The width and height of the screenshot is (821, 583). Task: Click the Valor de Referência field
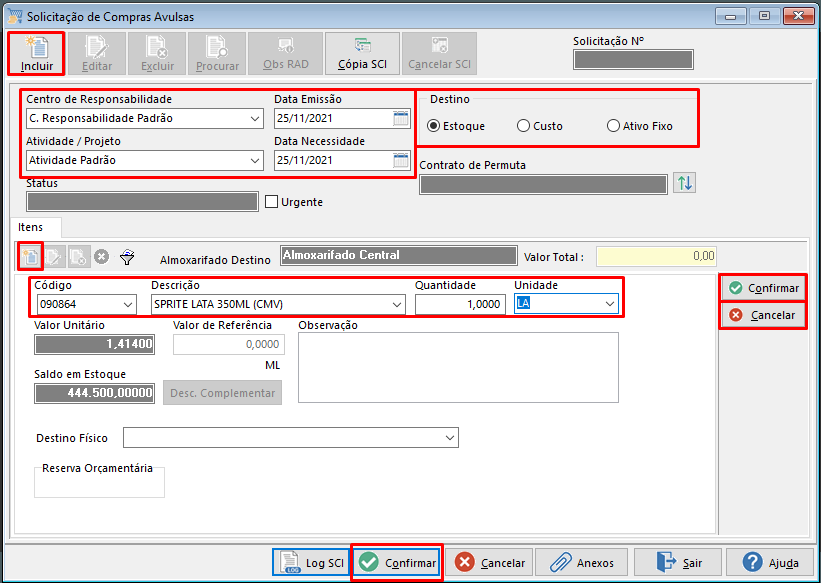[x=229, y=344]
